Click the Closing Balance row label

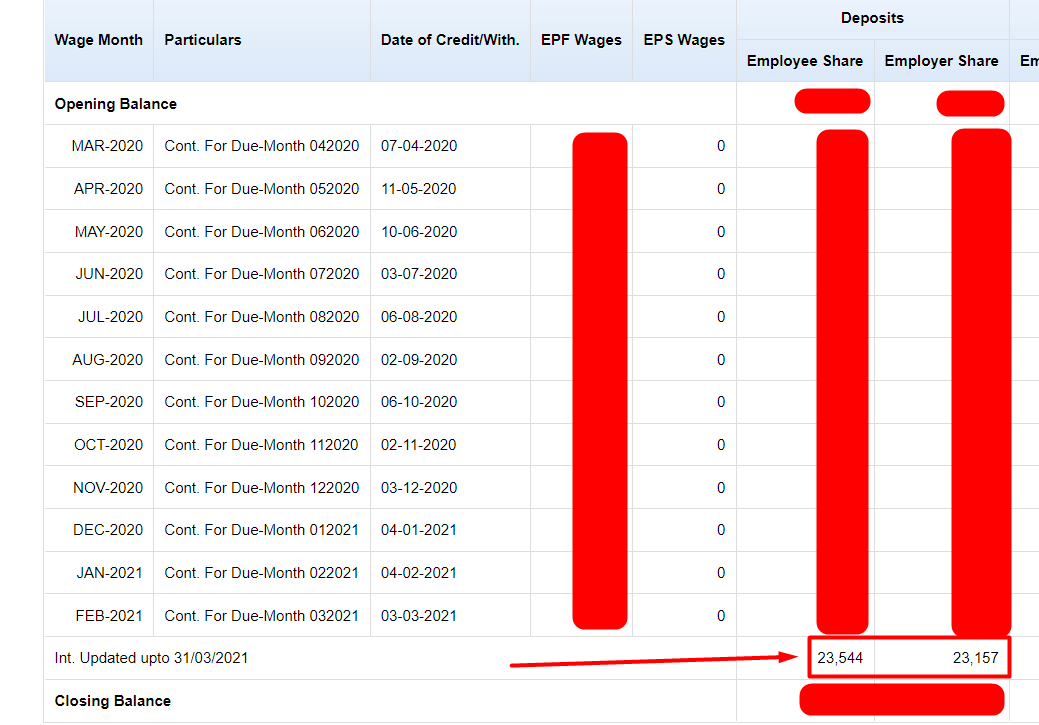112,700
